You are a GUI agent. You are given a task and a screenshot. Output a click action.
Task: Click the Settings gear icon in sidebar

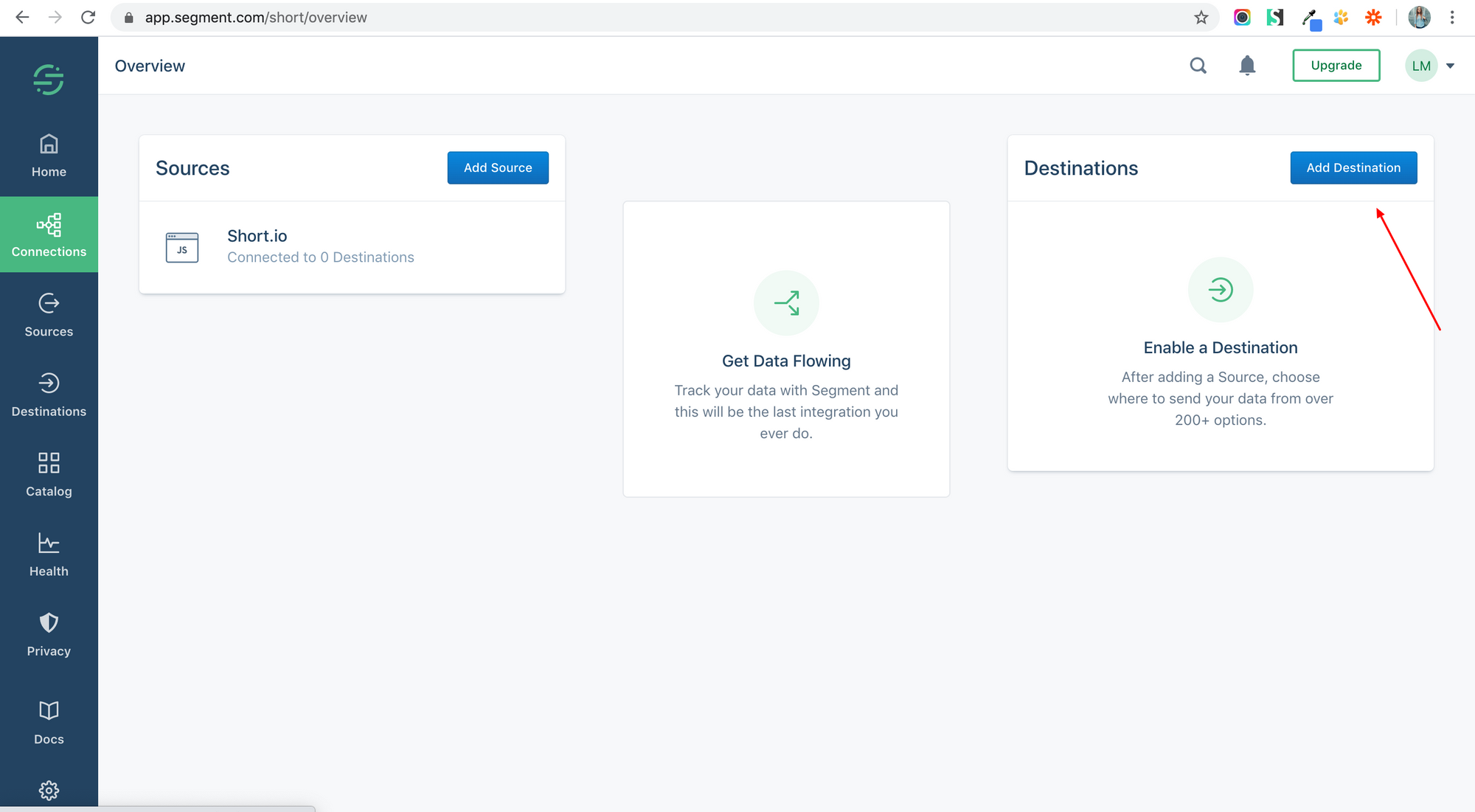coord(48,789)
